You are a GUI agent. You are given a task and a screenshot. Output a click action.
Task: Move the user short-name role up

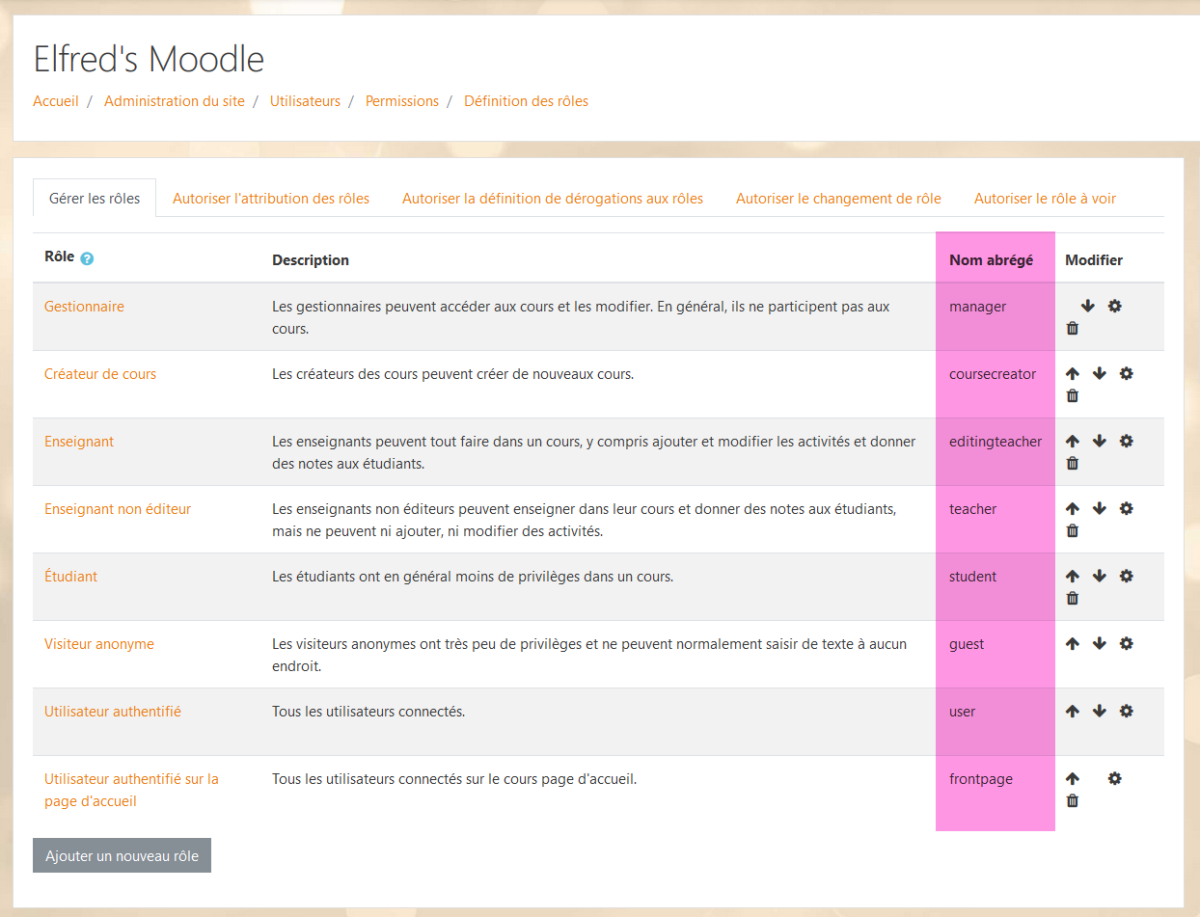(x=1073, y=711)
